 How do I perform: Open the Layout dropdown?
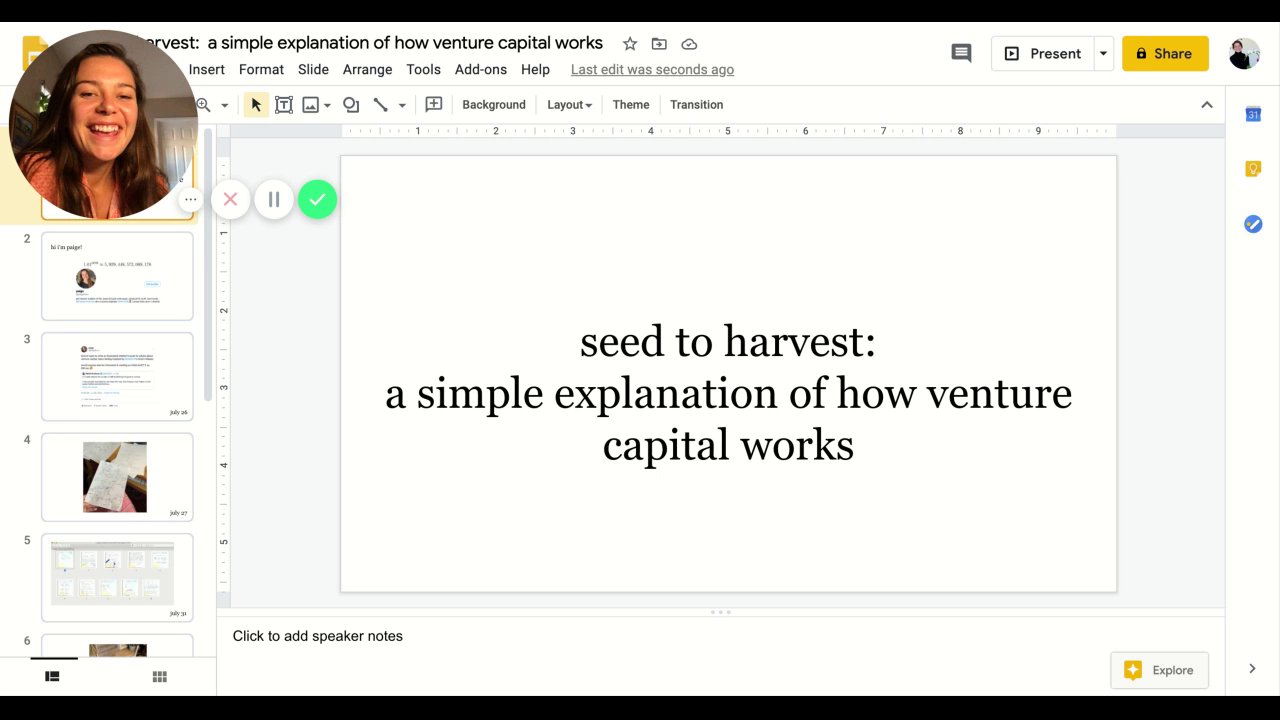(x=569, y=104)
